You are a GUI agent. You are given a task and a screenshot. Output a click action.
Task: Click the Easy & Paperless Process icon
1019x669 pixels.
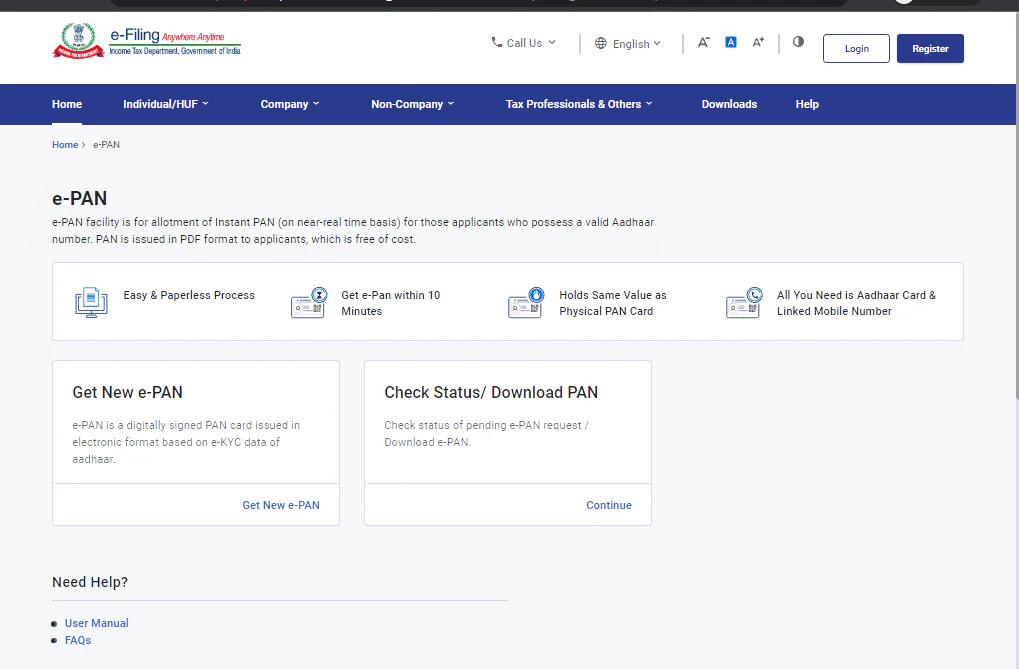[x=91, y=302]
